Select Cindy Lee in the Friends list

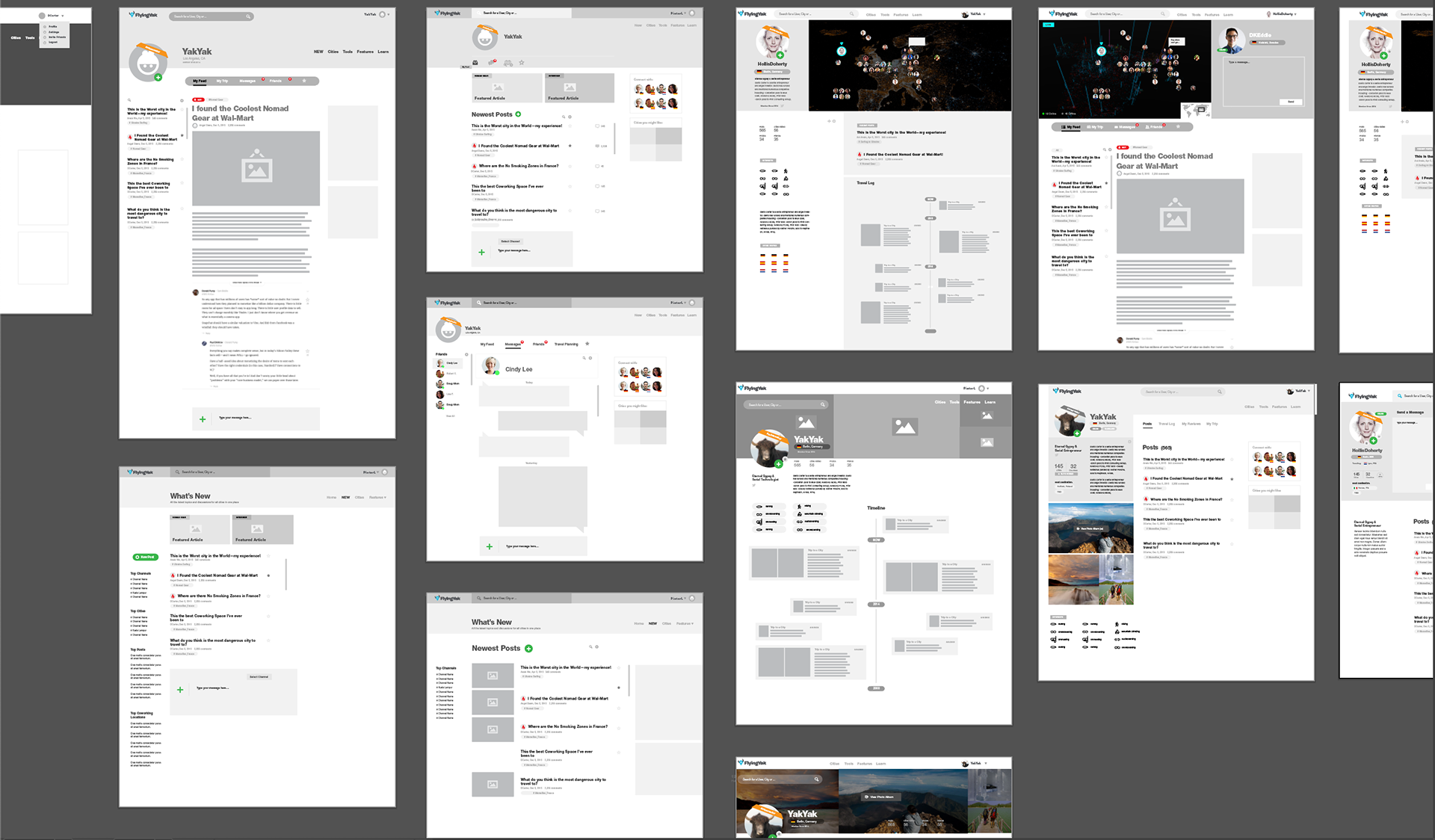(x=448, y=363)
